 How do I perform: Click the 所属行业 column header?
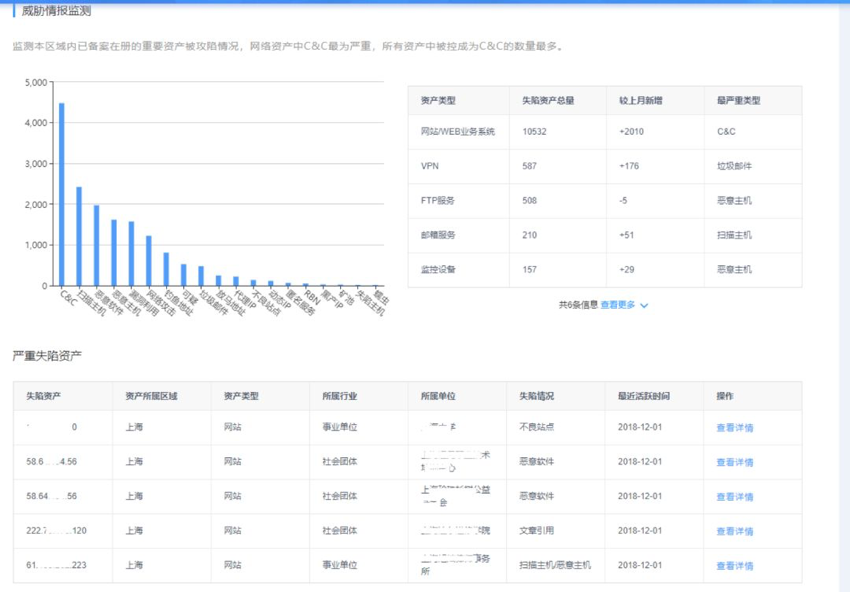339,396
